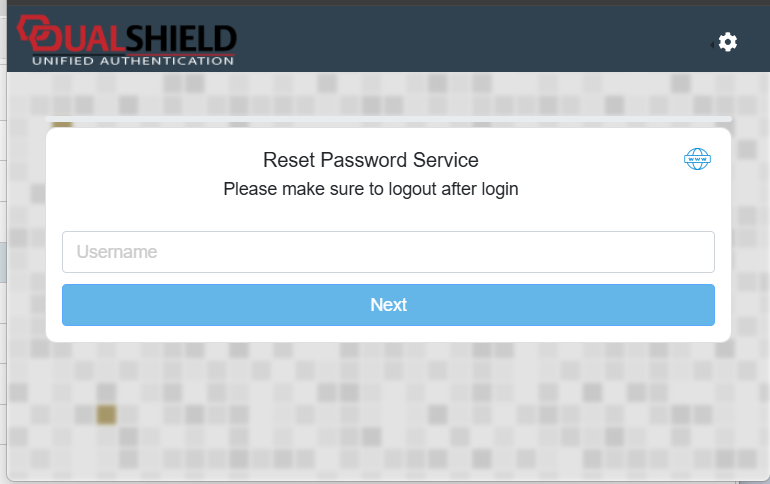Click the "Reset Password Service" heading

371,160
